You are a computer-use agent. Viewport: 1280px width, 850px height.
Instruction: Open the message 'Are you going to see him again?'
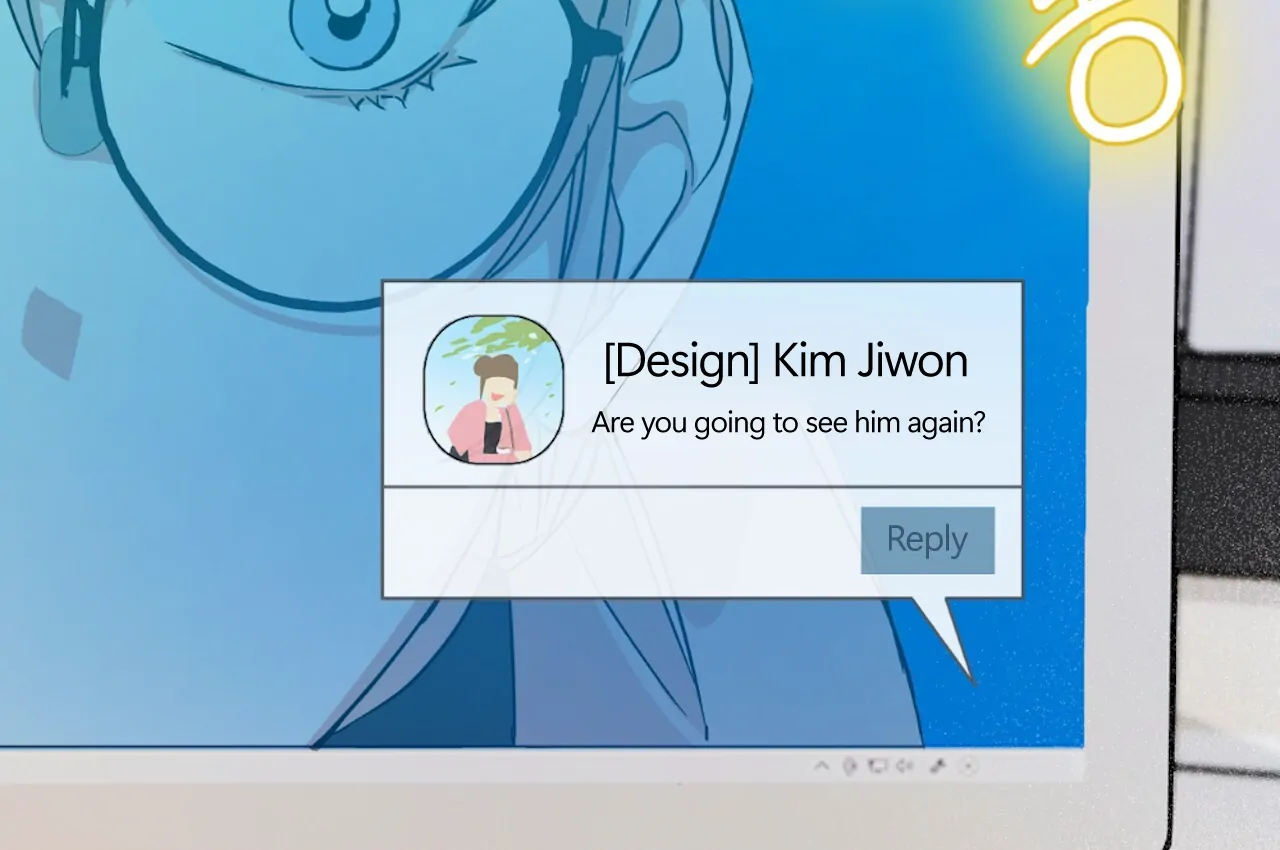[x=788, y=423]
